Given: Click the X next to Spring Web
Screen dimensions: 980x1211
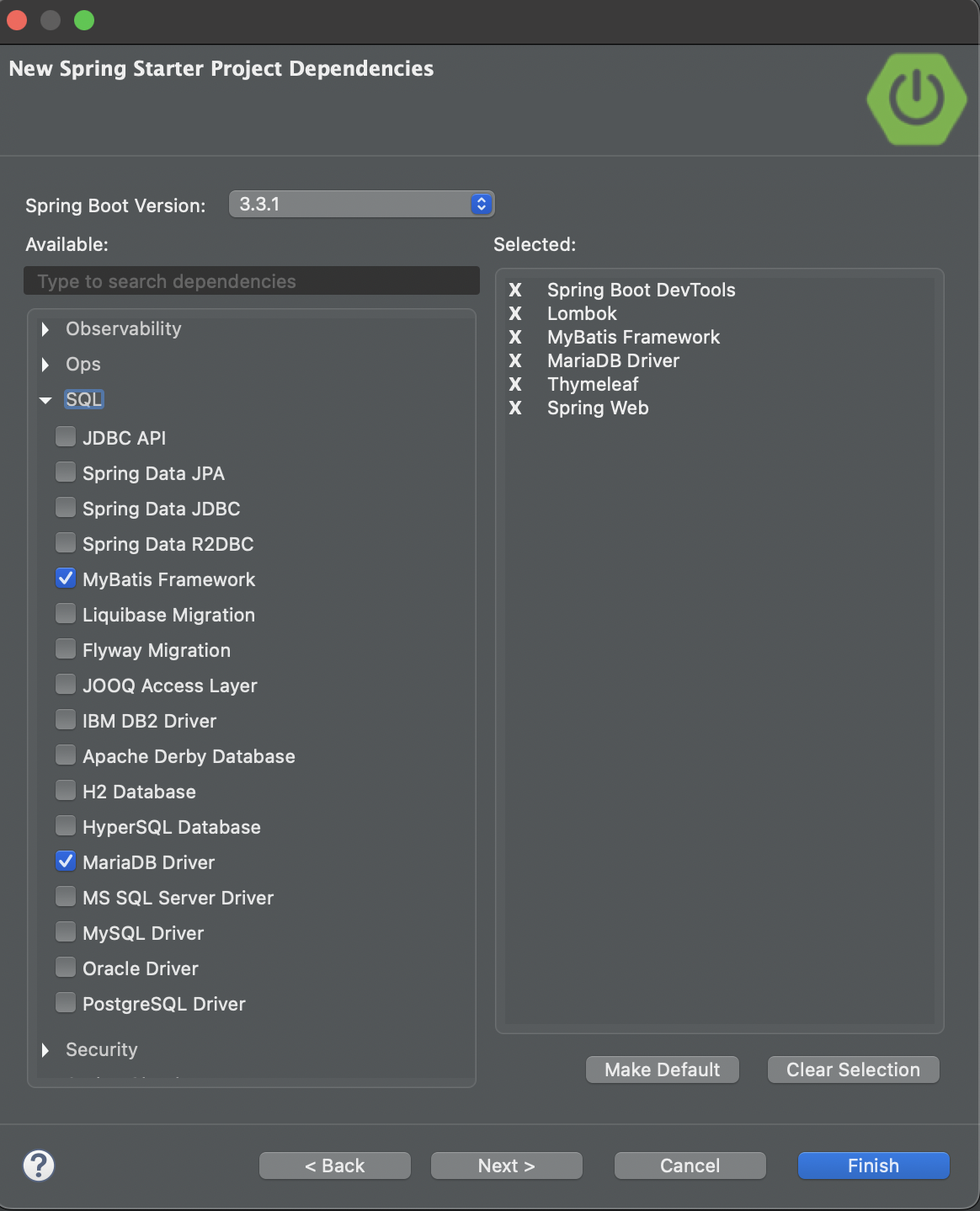Looking at the screenshot, I should [x=515, y=408].
